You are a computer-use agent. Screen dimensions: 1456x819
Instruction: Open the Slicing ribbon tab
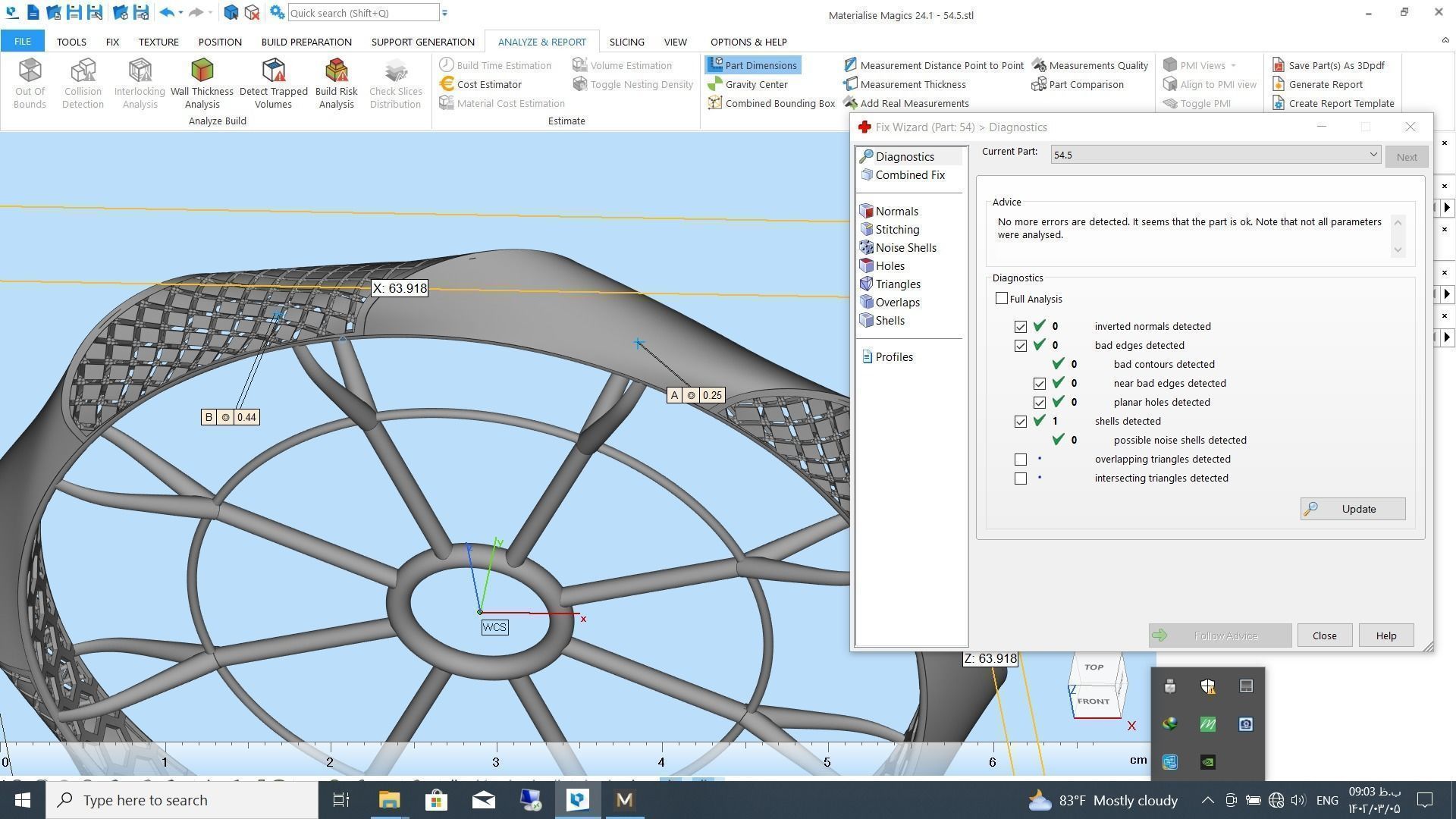[x=626, y=42]
